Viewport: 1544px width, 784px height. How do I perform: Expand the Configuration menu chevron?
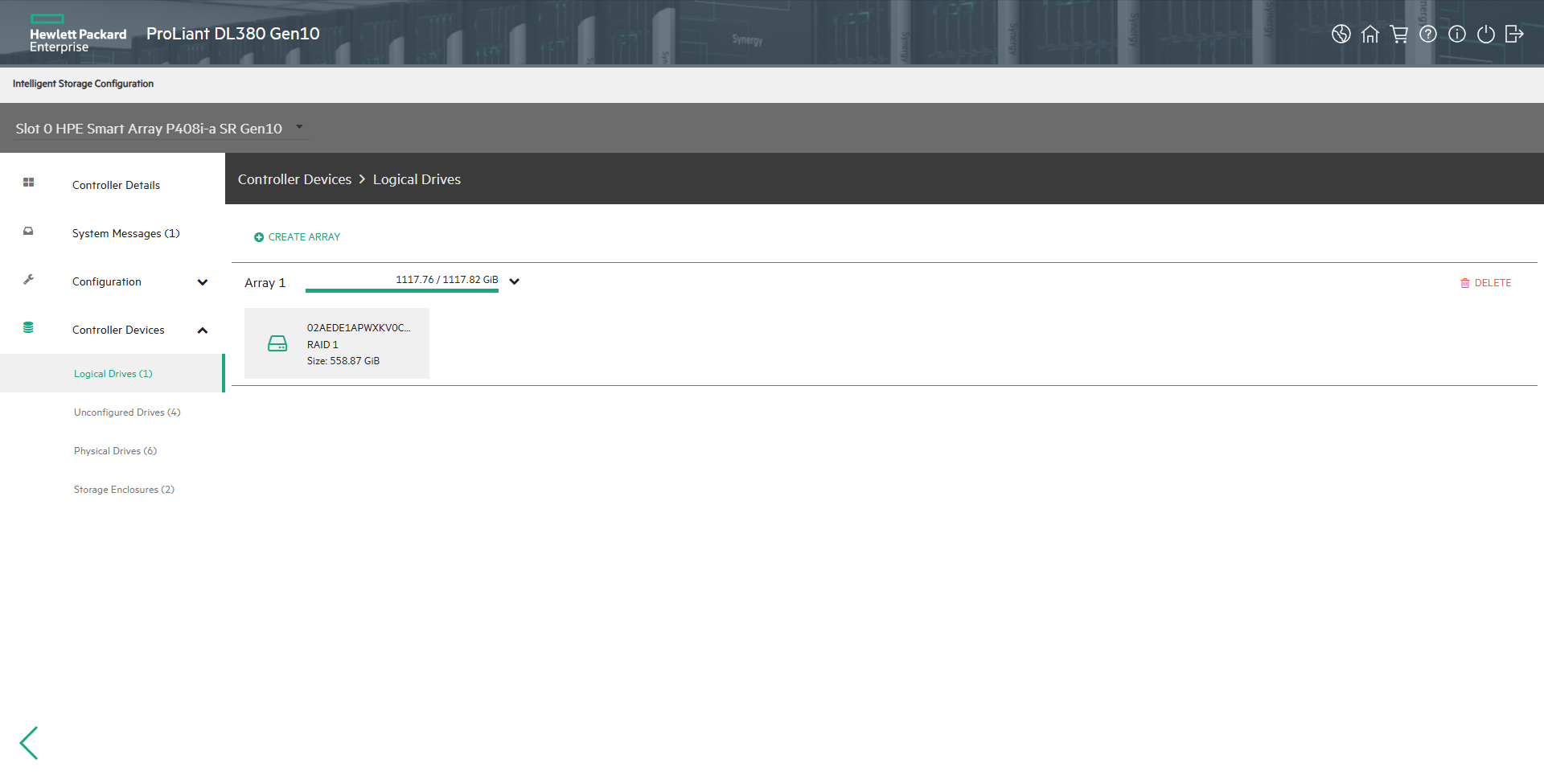click(x=203, y=282)
